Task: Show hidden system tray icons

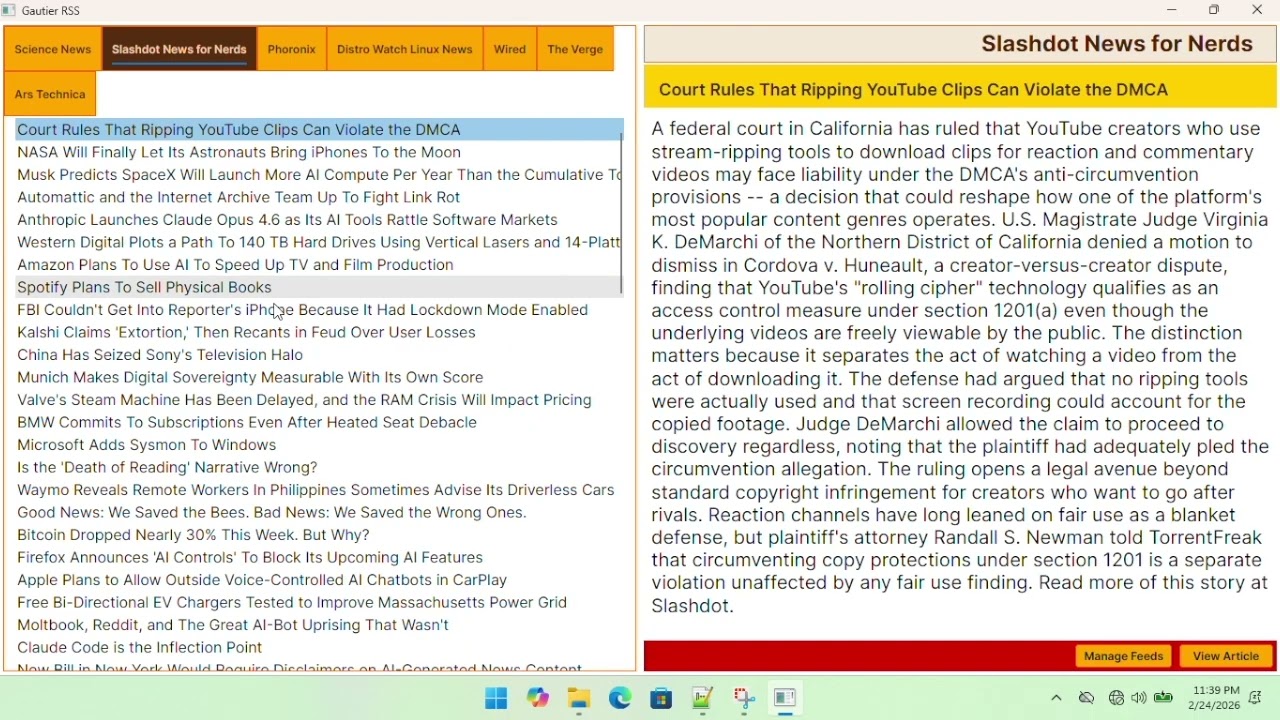Action: click(1057, 699)
